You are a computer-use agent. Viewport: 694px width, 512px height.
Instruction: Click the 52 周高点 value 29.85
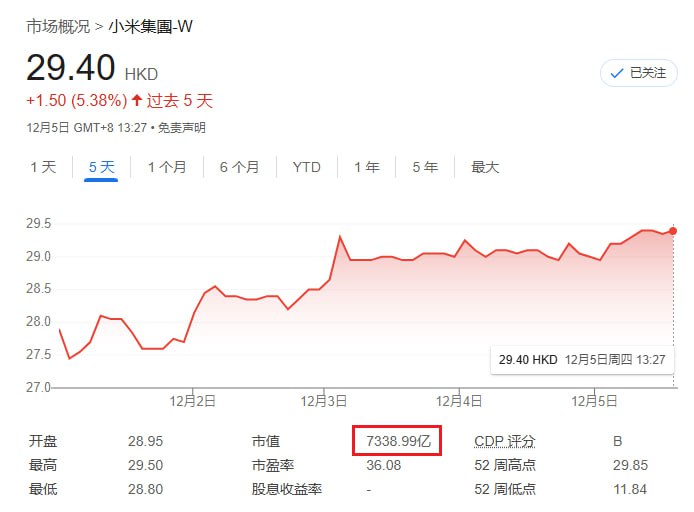(630, 465)
